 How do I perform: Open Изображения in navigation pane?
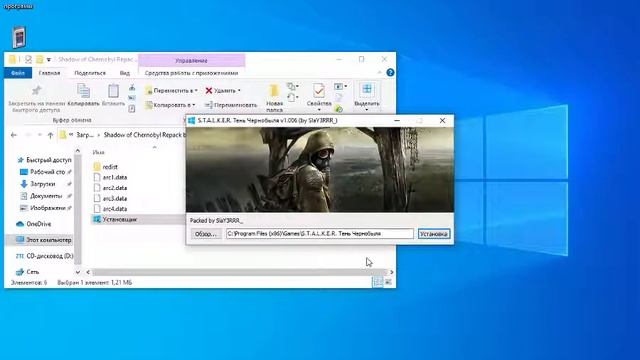point(44,208)
